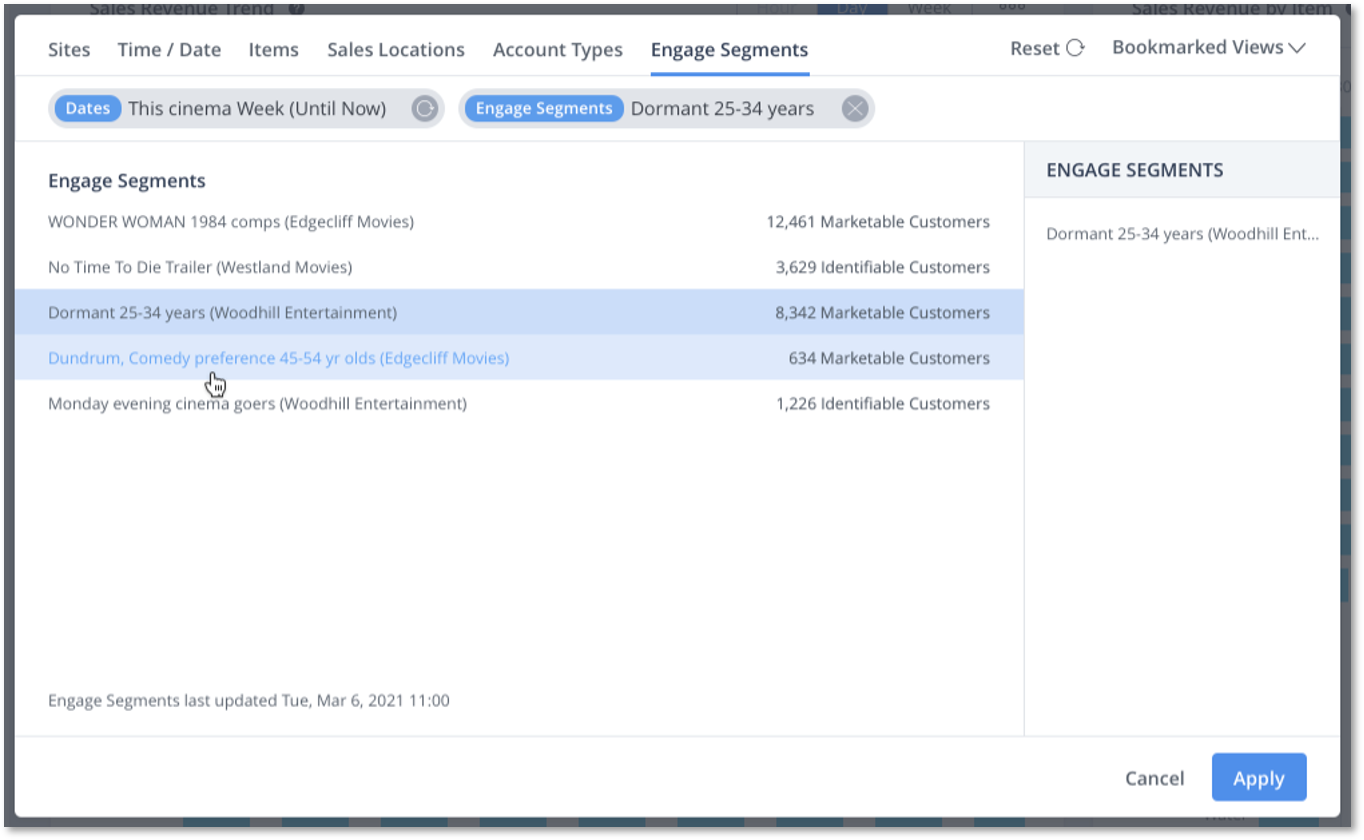Screen dimensions: 1364x840
Task: Click 'Dormant 25-34 years' in the right panel
Action: tap(1182, 234)
